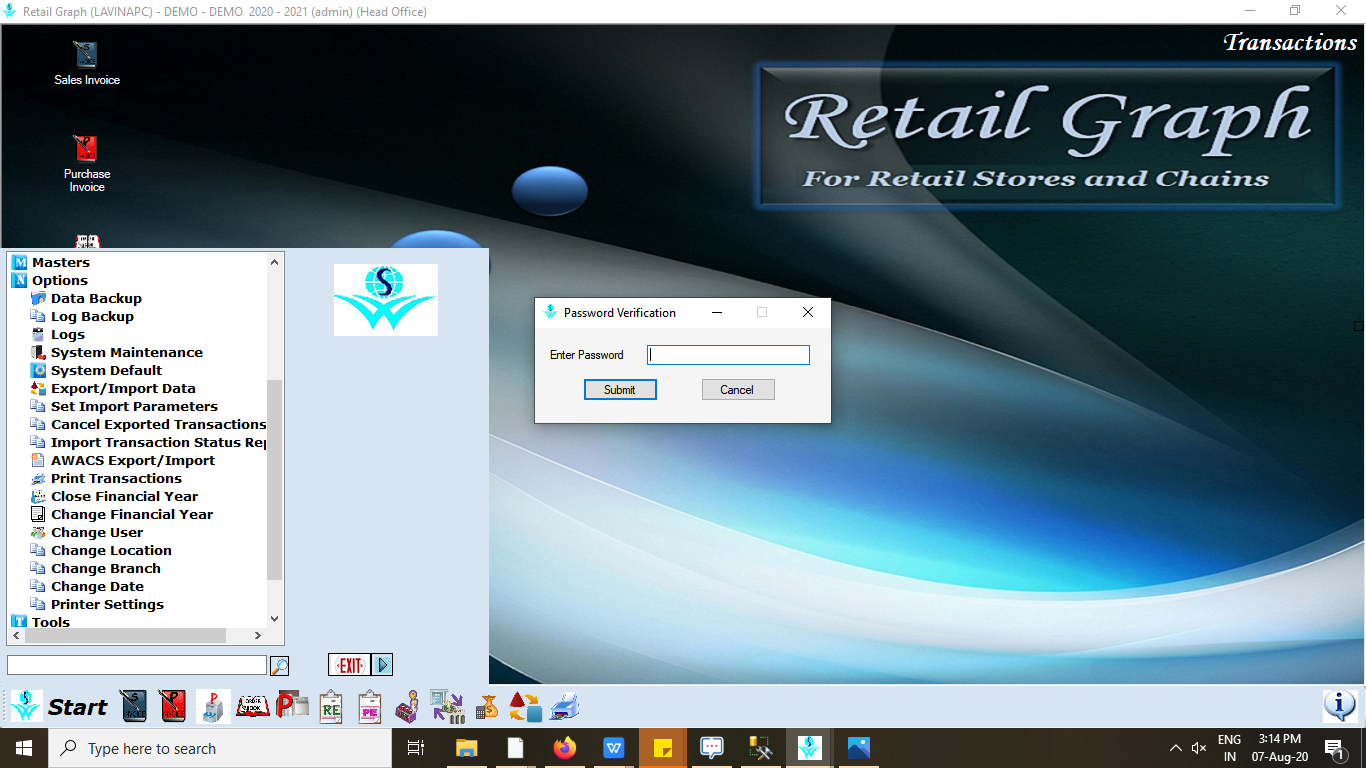Click the Data Backup tree icon

(x=38, y=299)
